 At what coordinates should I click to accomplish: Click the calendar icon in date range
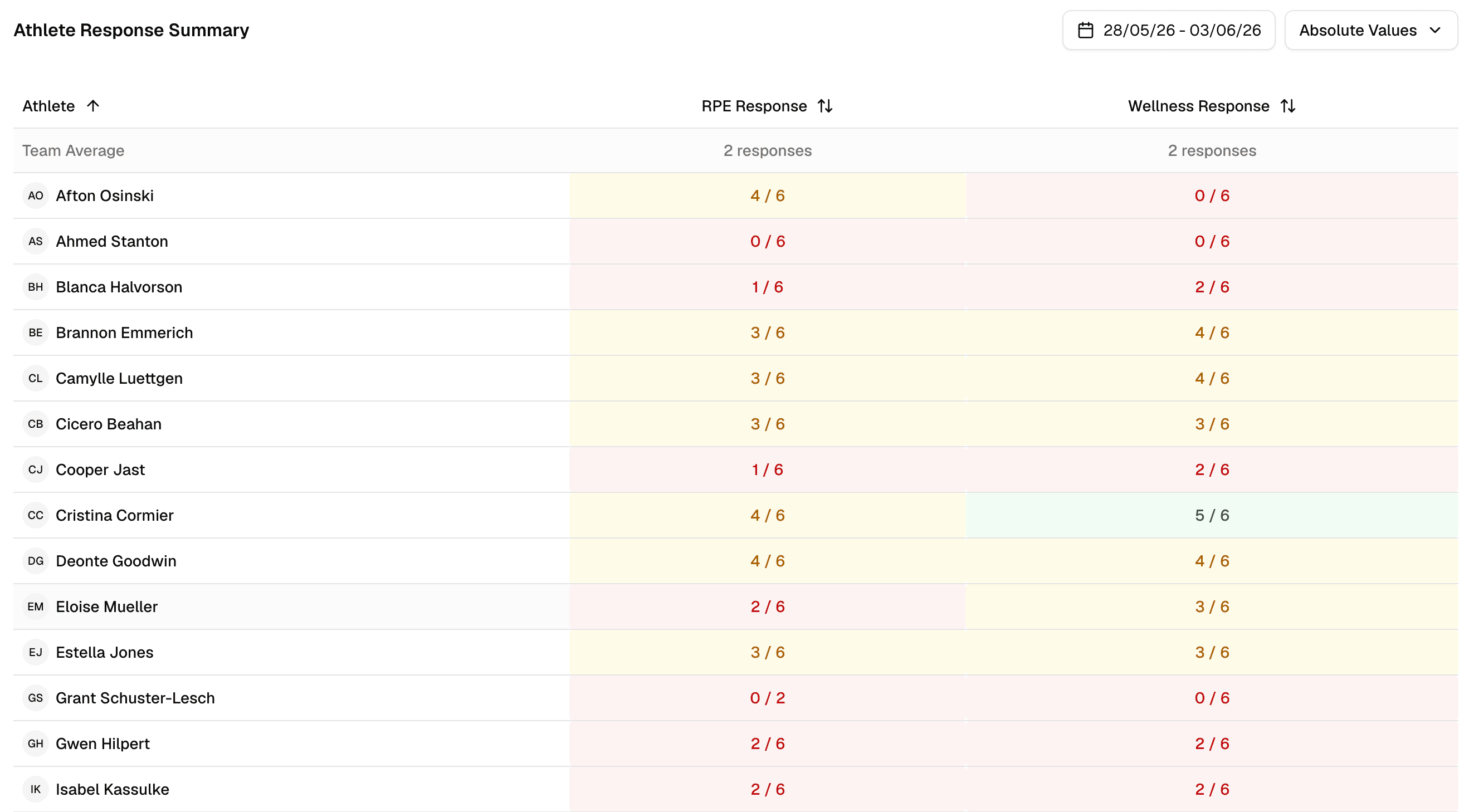(x=1085, y=30)
